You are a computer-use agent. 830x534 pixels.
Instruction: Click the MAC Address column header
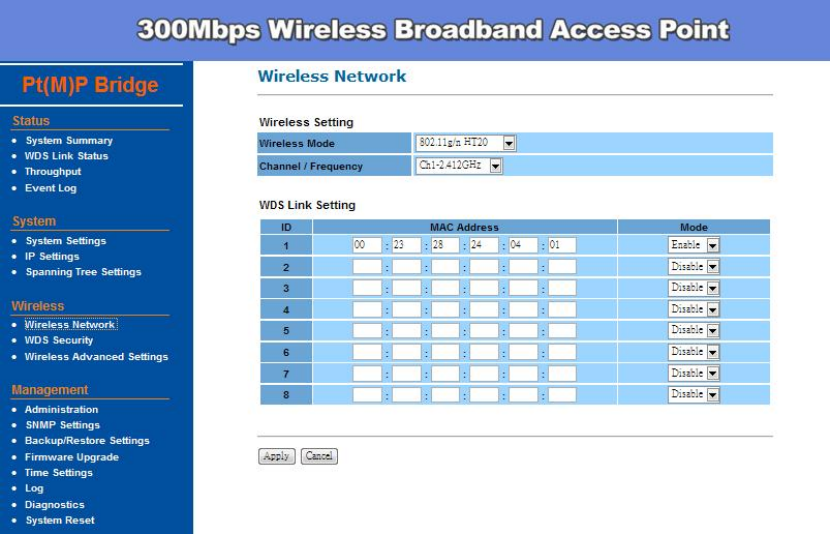coord(464,227)
